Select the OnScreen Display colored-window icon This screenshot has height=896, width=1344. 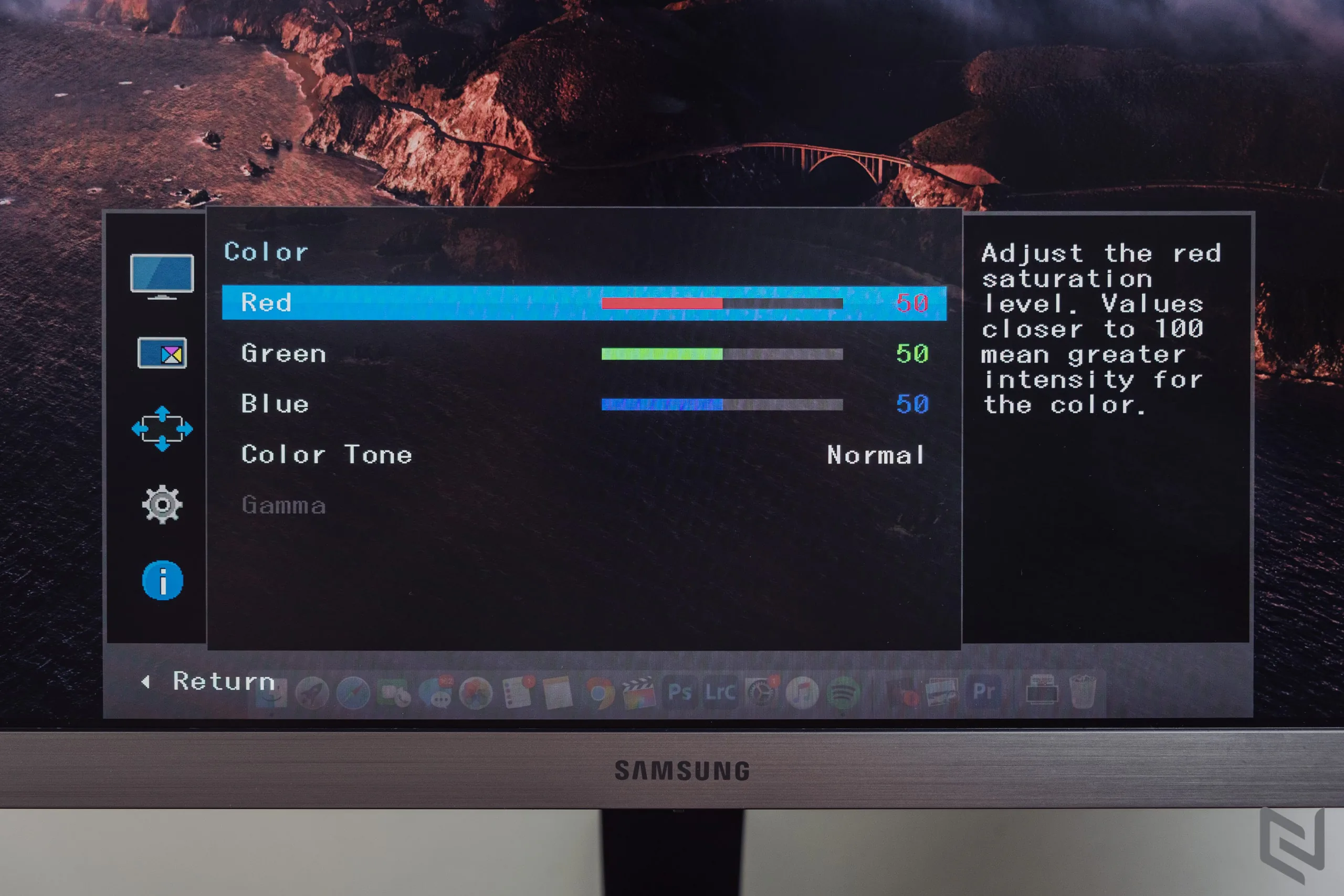162,353
